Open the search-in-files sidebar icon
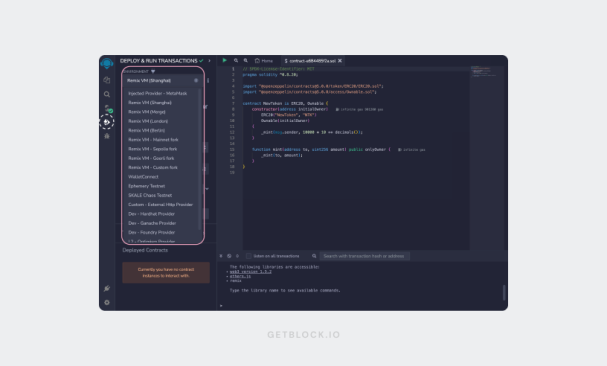This screenshot has width=607, height=366. [107, 94]
